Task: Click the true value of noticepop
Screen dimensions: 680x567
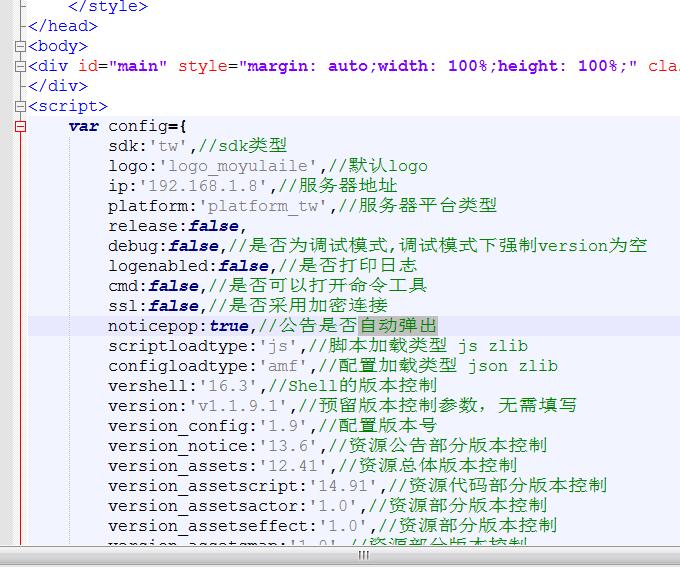Action: coord(229,326)
